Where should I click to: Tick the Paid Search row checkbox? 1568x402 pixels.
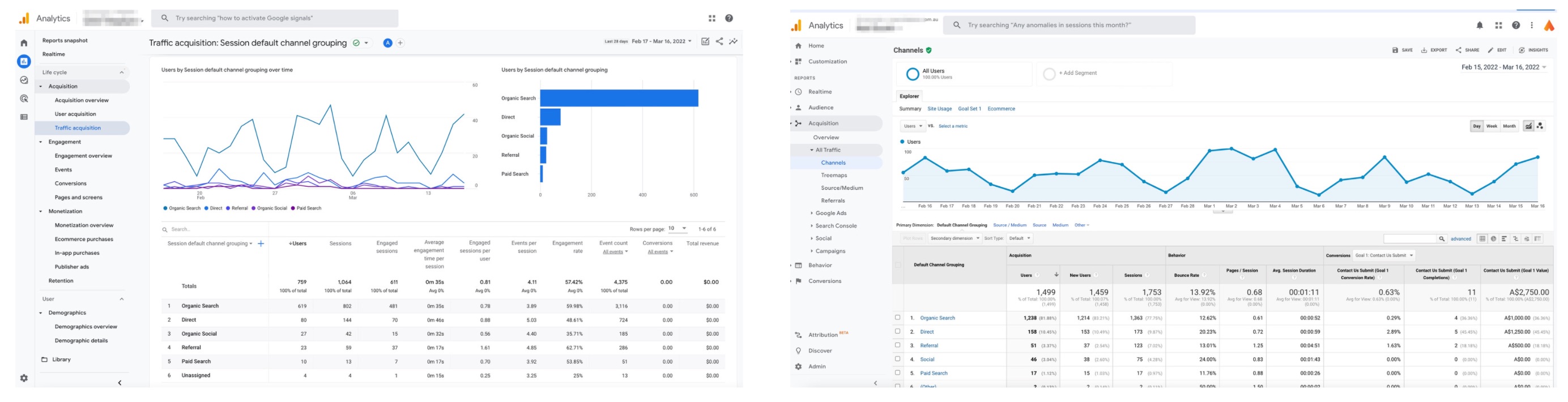pos(897,373)
